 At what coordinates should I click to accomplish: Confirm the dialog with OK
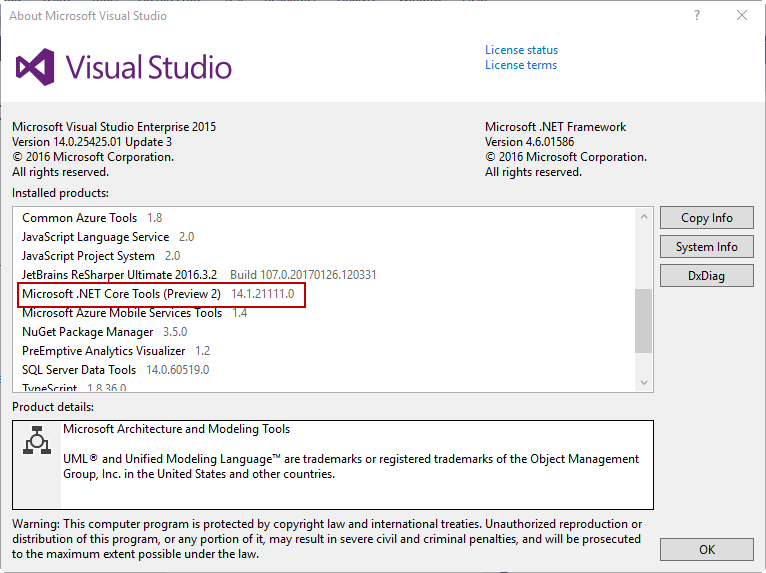click(706, 550)
